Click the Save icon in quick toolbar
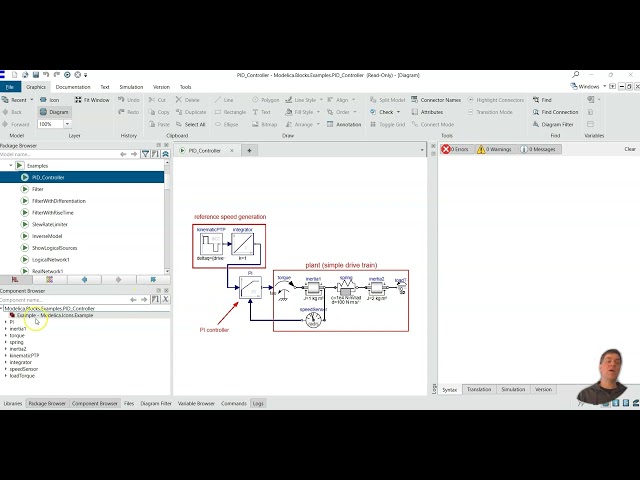Image resolution: width=640 pixels, height=480 pixels. 36,75
